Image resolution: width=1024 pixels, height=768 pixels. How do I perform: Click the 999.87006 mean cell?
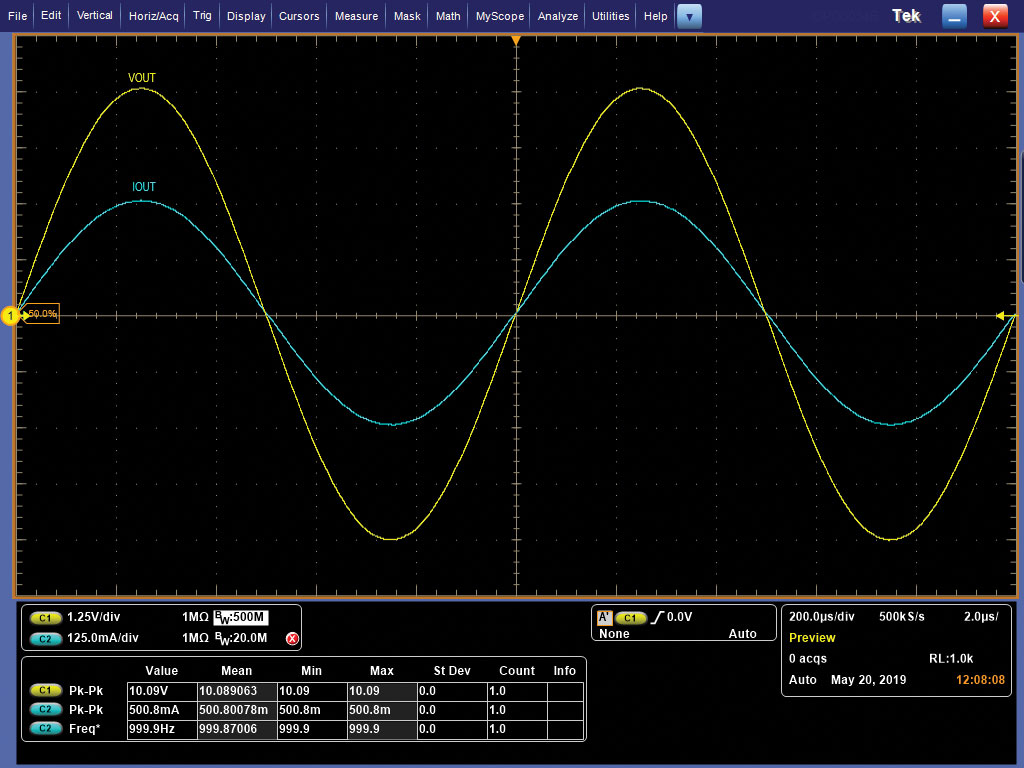[237, 729]
